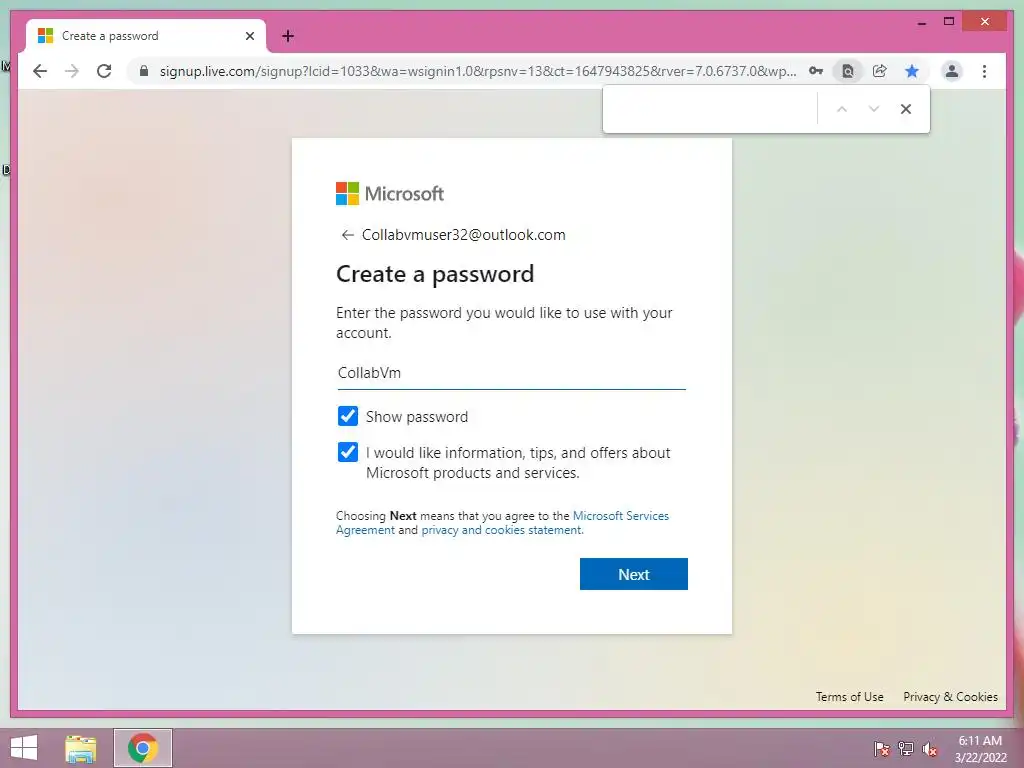Select the Create a password tab

(x=146, y=36)
